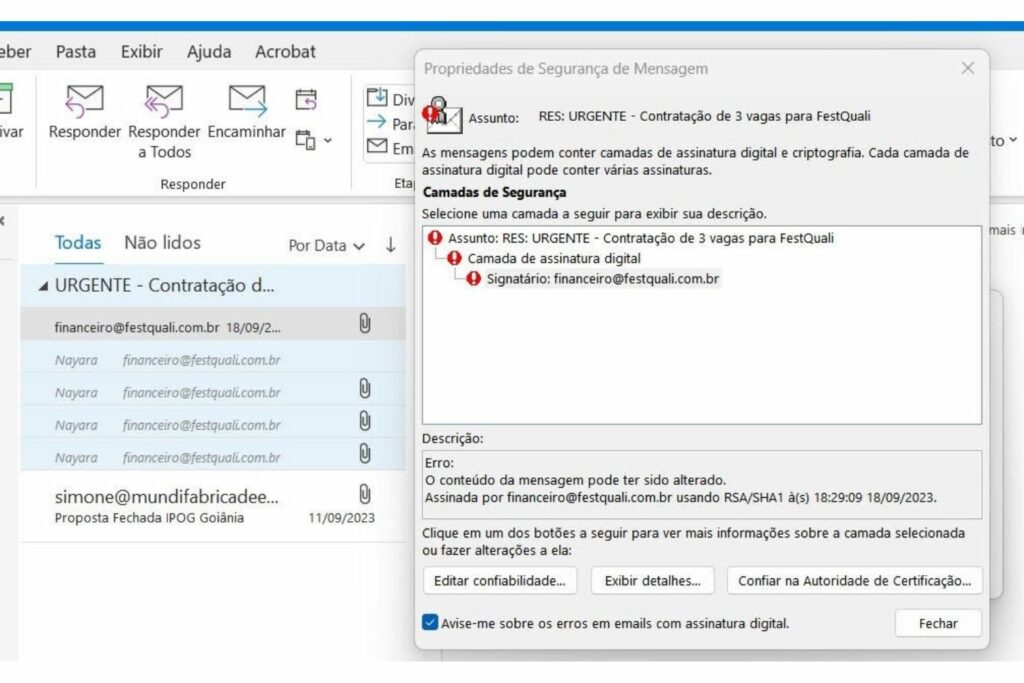Click the red error icon beside Signatário
This screenshot has height=683, width=1024.
click(x=474, y=279)
